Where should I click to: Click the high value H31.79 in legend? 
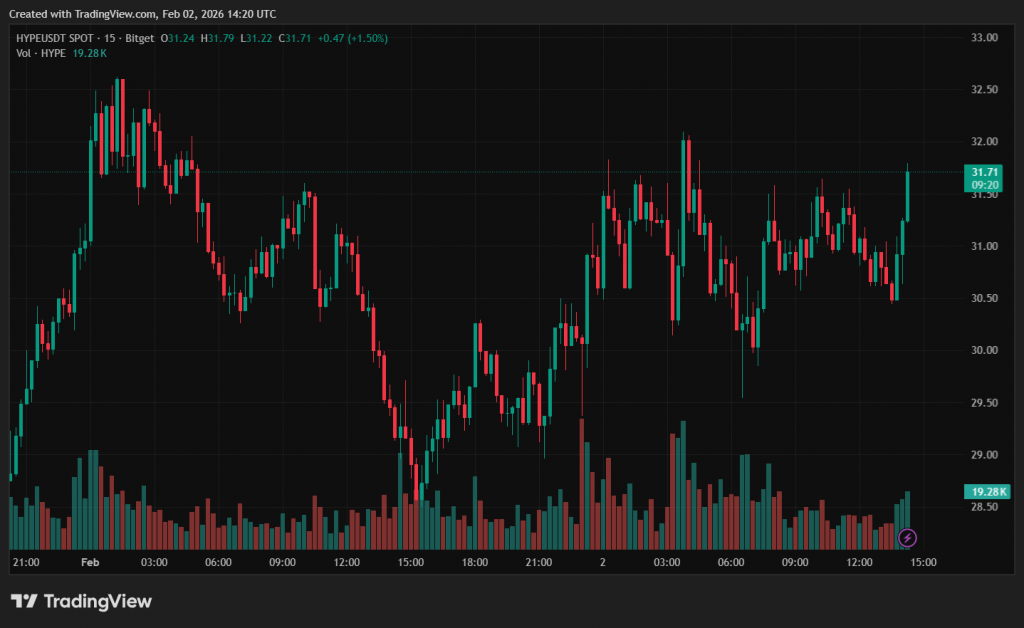(x=218, y=38)
